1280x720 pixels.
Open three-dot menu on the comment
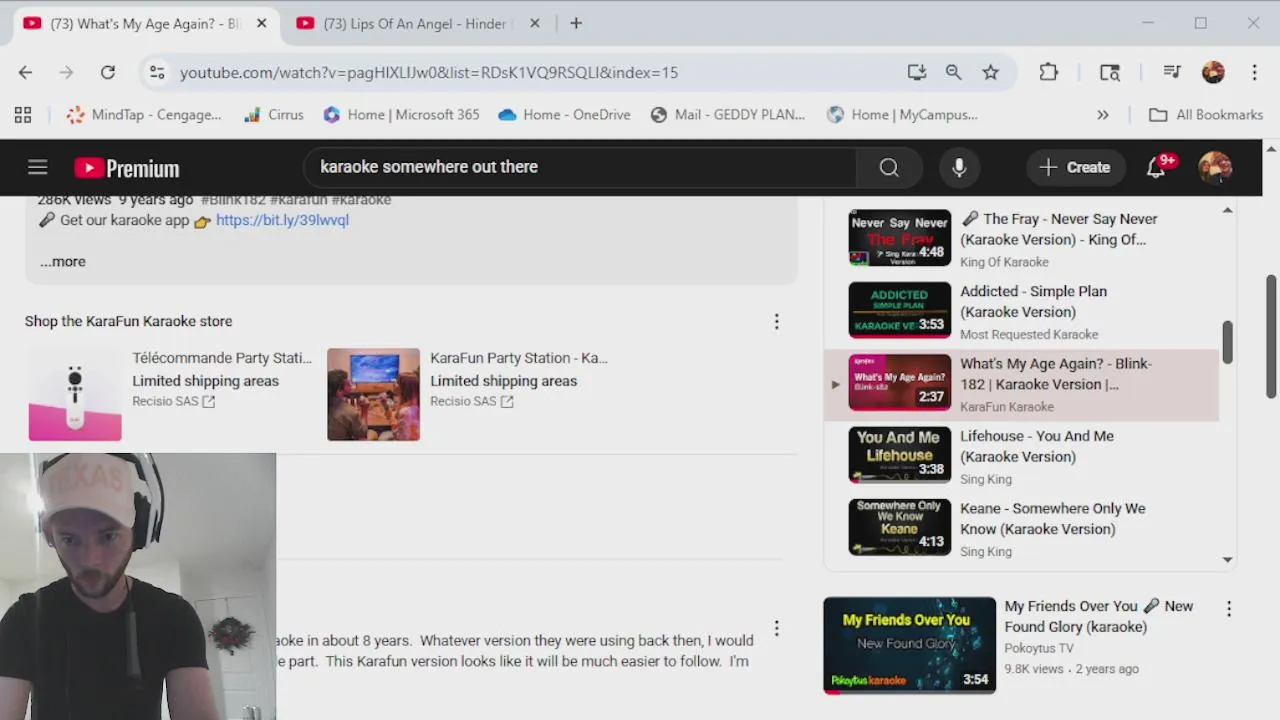[776, 629]
